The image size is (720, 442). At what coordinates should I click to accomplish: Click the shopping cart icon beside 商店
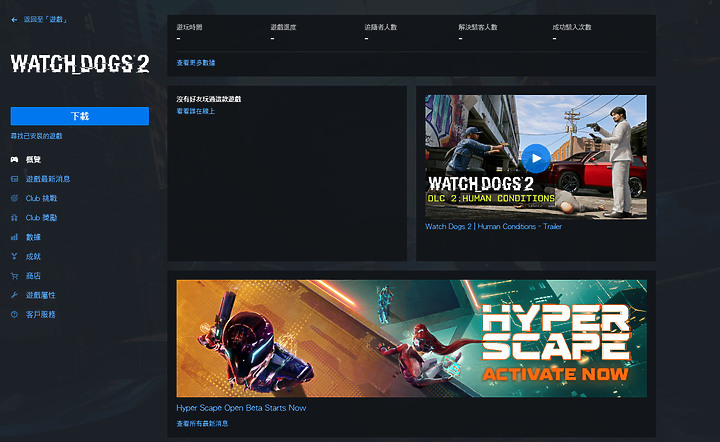click(x=14, y=276)
